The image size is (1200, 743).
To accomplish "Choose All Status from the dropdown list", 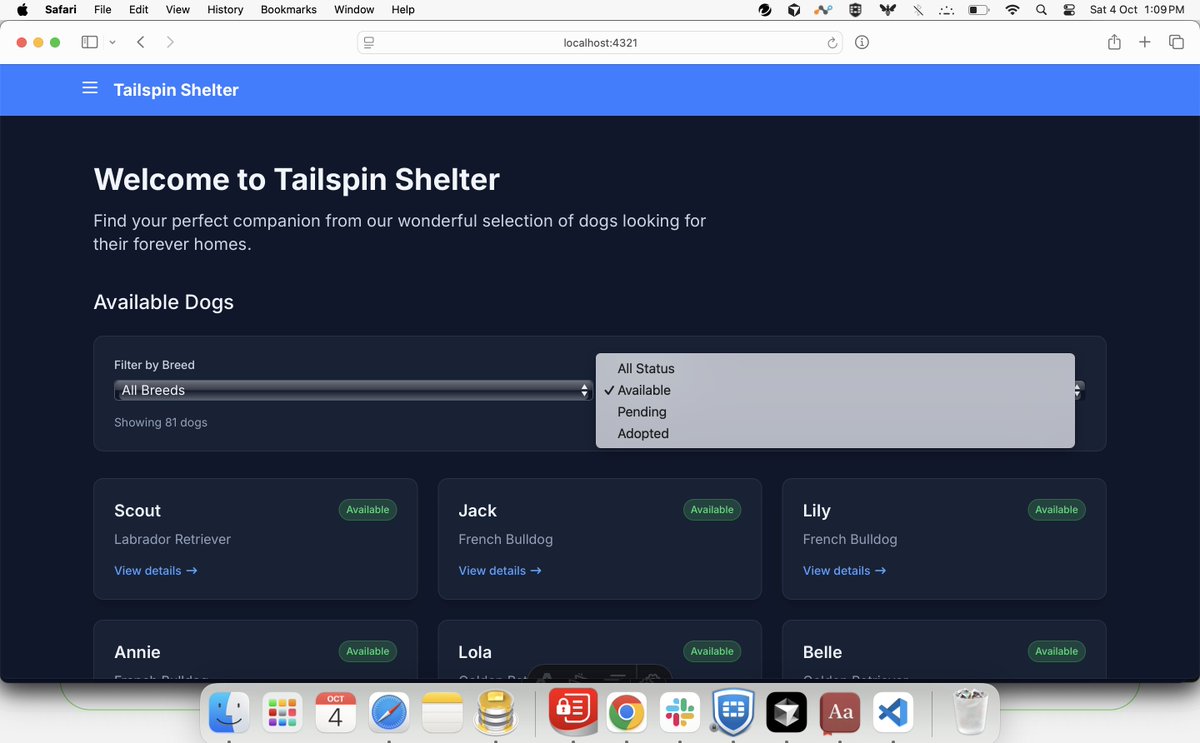I will click(x=835, y=368).
